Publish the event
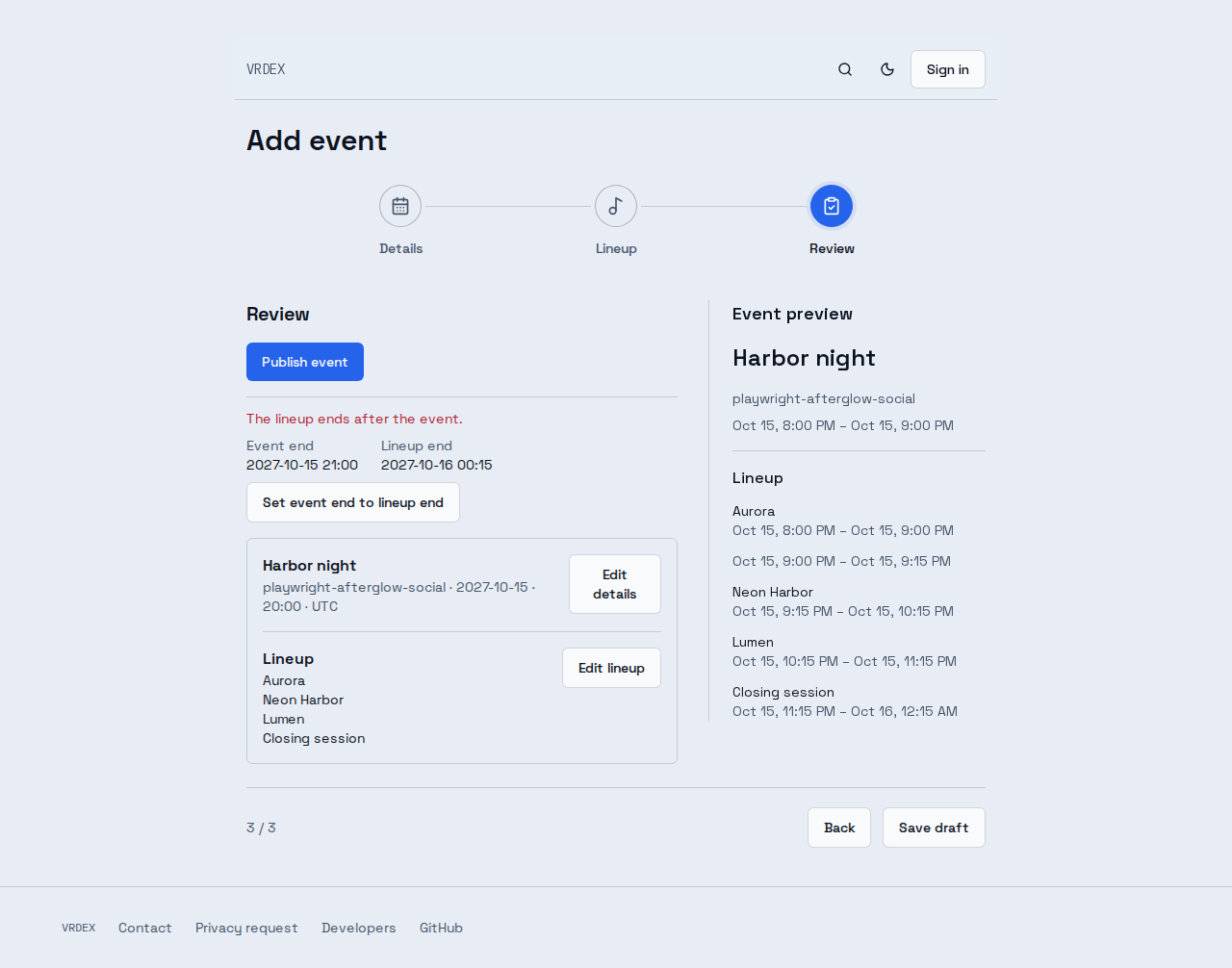1232x968 pixels. pos(305,362)
